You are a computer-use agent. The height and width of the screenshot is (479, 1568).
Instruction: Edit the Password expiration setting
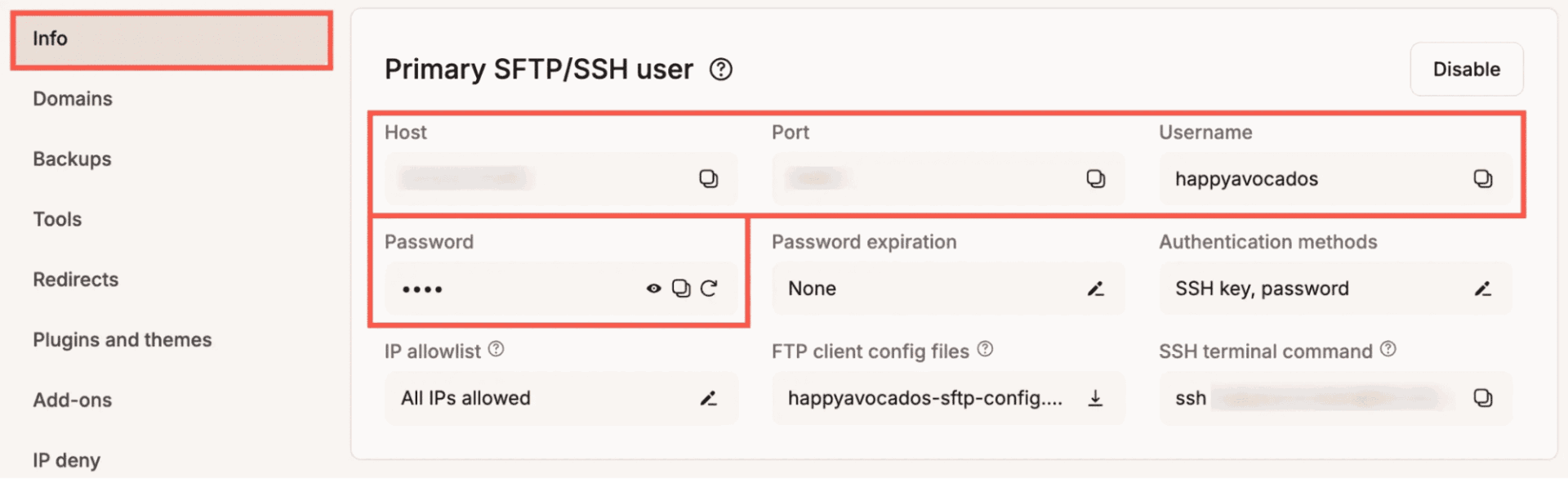pos(1096,288)
